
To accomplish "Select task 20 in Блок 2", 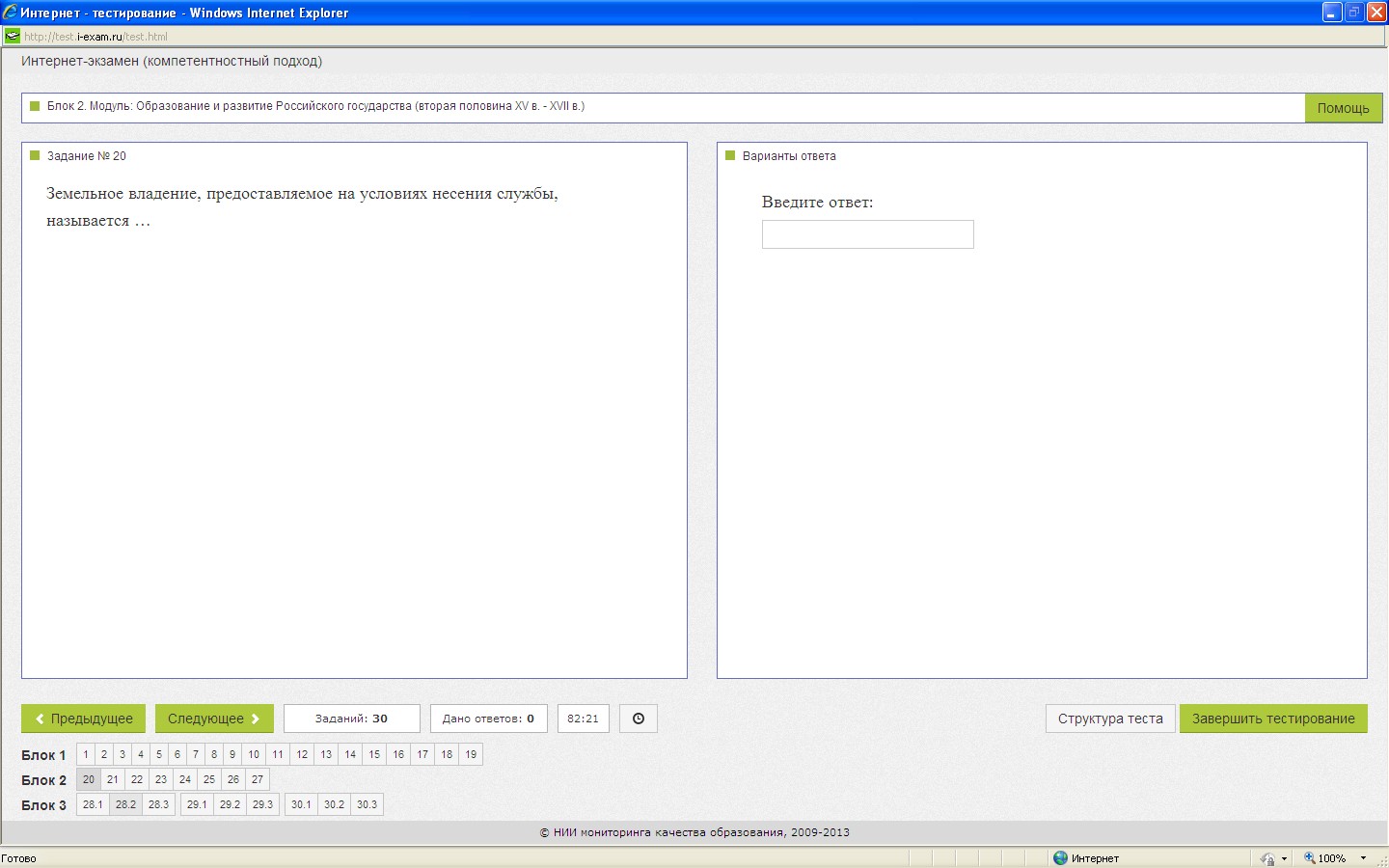I will [x=89, y=779].
